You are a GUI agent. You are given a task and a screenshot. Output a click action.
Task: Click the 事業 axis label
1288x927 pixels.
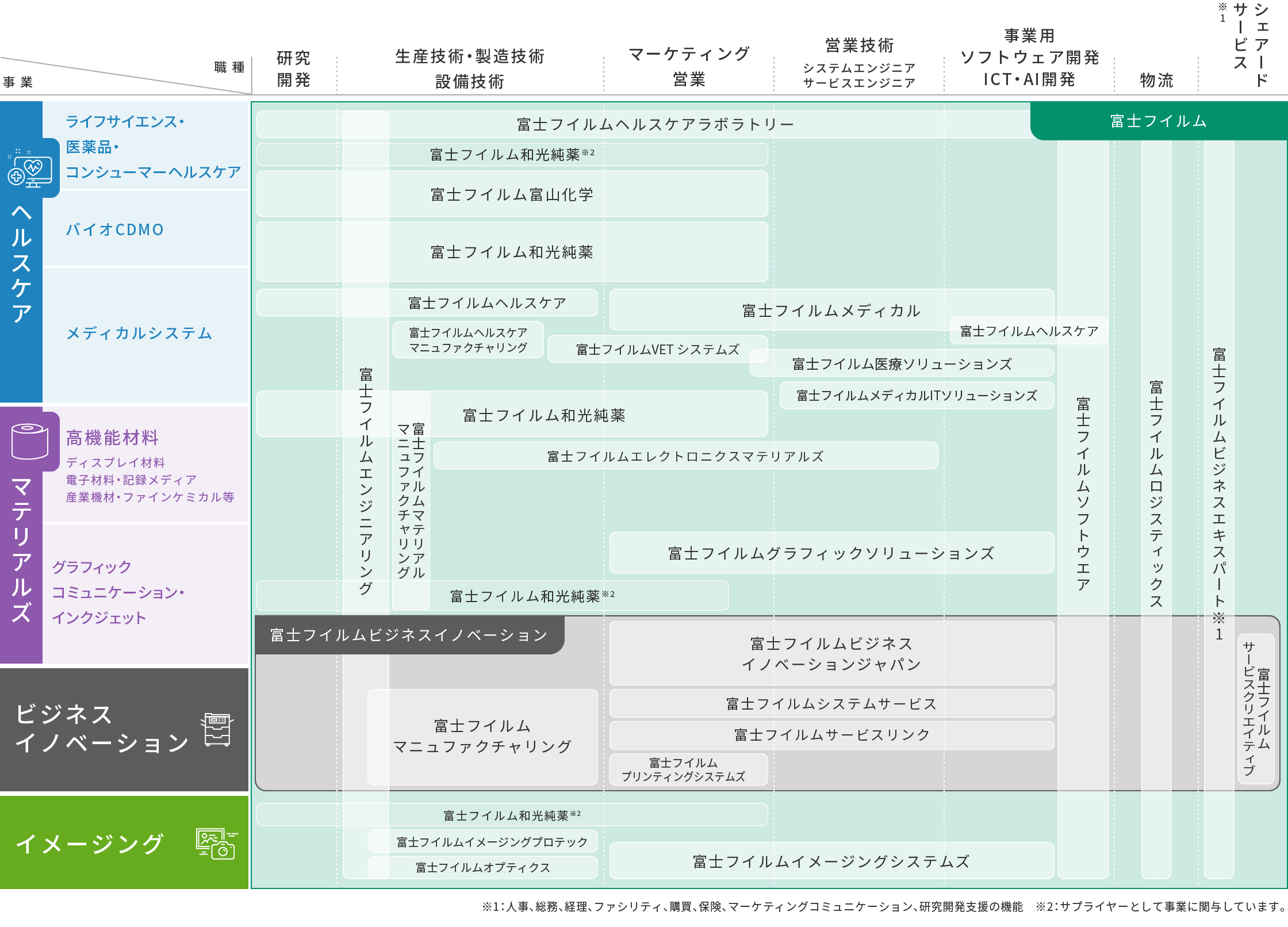click(17, 82)
